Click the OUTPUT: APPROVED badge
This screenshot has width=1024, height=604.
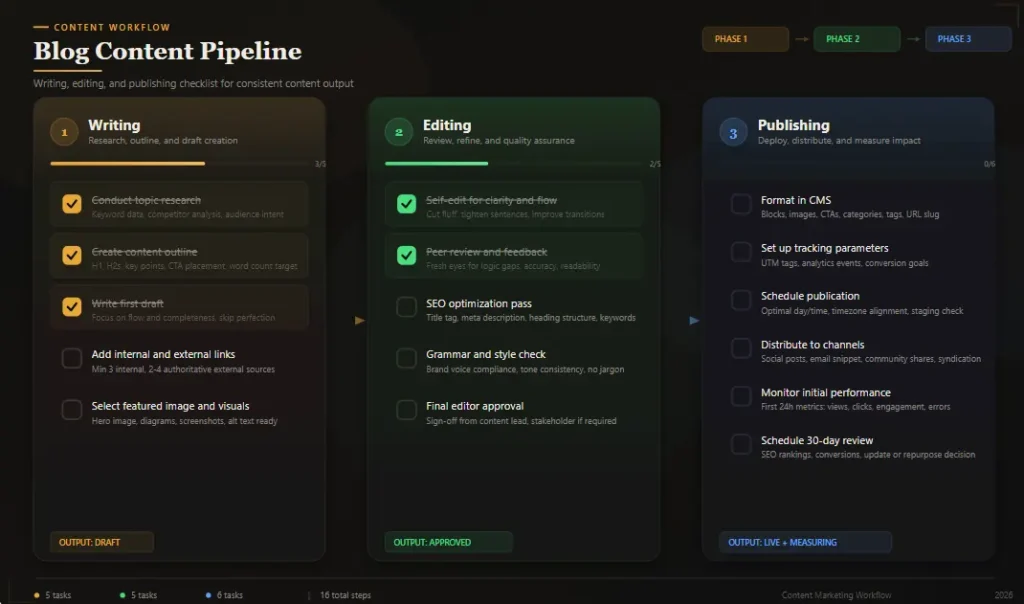point(447,542)
